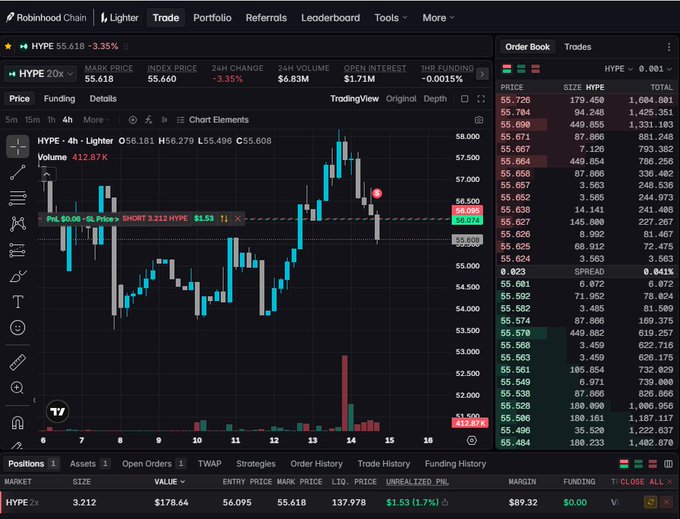The height and width of the screenshot is (519, 680).
Task: Close the HYPE position with red X
Action: [x=667, y=503]
